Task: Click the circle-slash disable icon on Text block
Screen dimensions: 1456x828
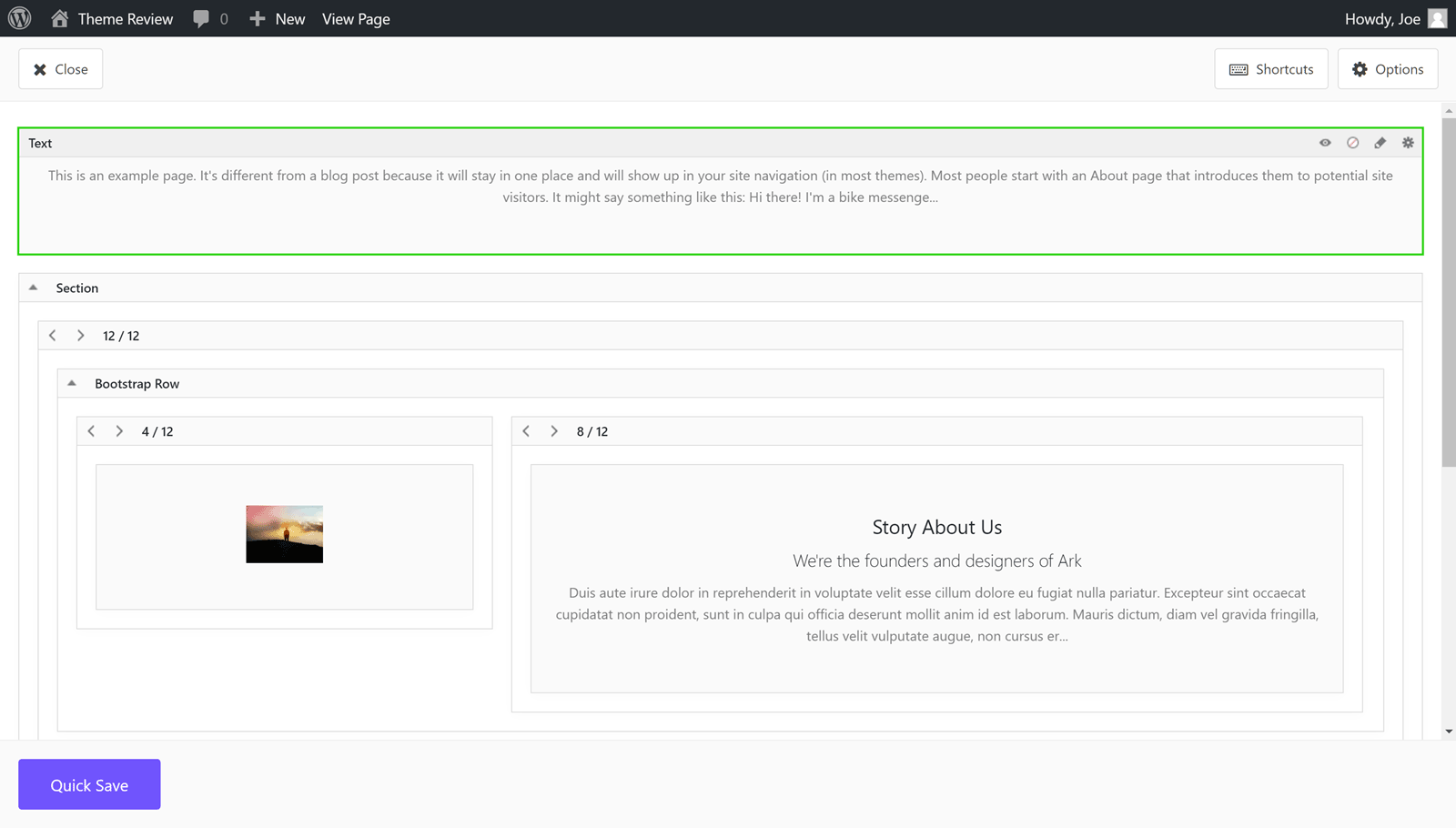Action: pyautogui.click(x=1353, y=143)
